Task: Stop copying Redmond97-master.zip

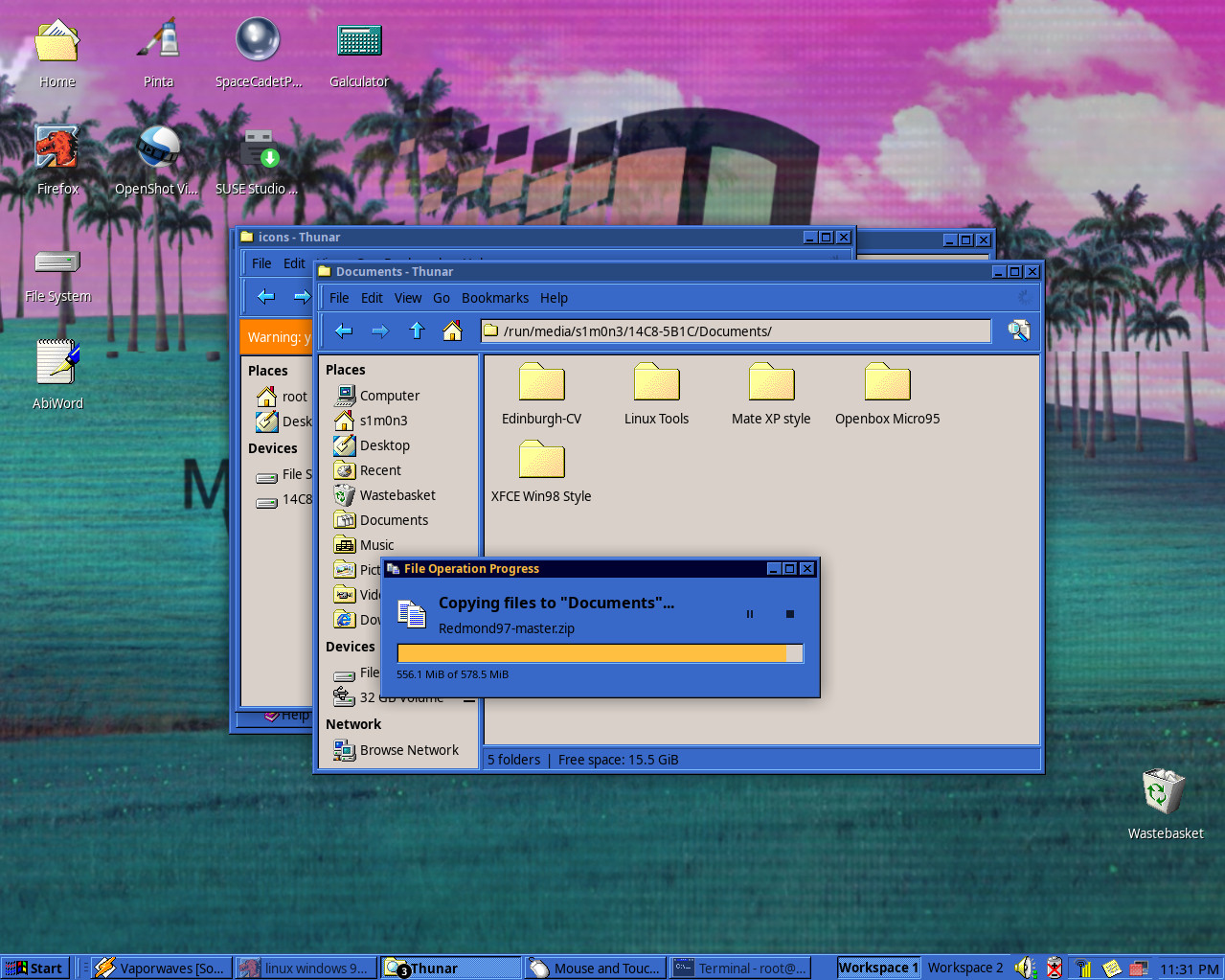Action: point(790,614)
